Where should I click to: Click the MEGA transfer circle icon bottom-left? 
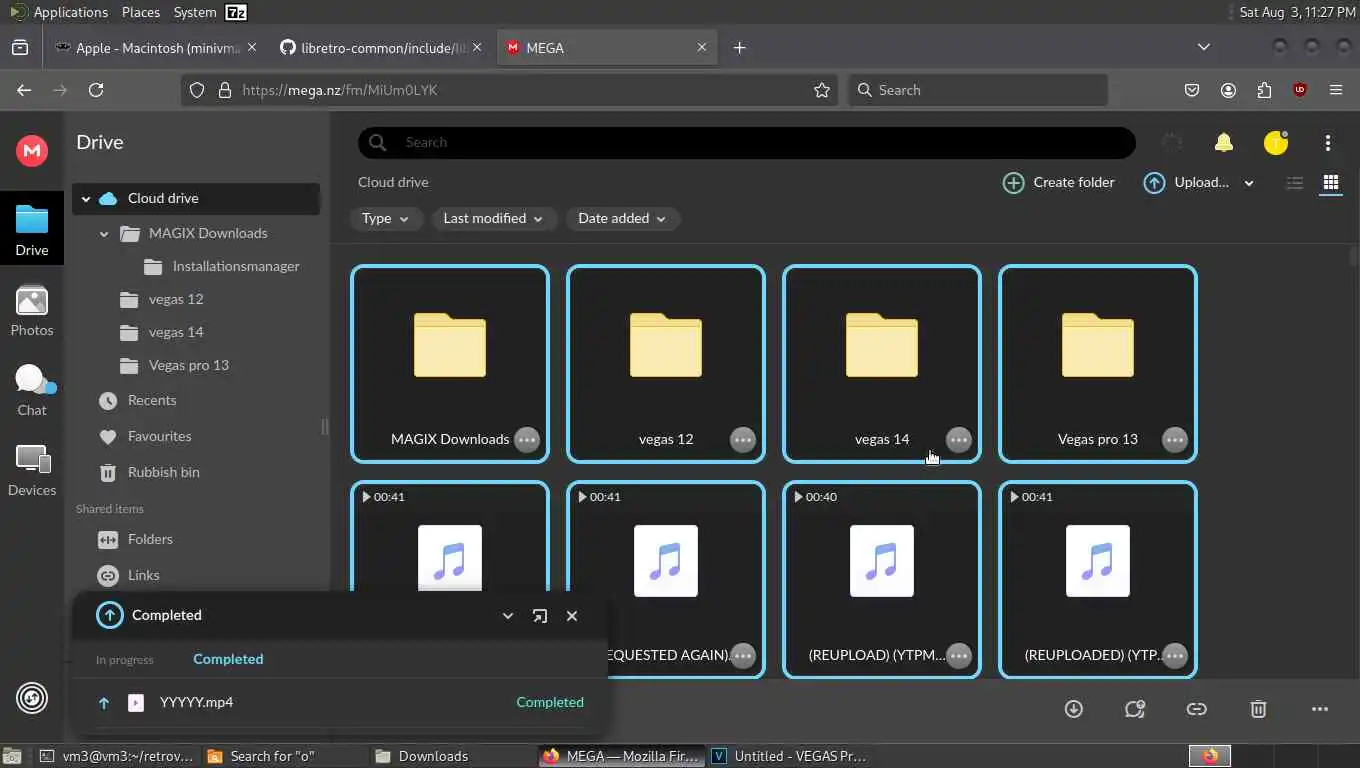[x=32, y=698]
